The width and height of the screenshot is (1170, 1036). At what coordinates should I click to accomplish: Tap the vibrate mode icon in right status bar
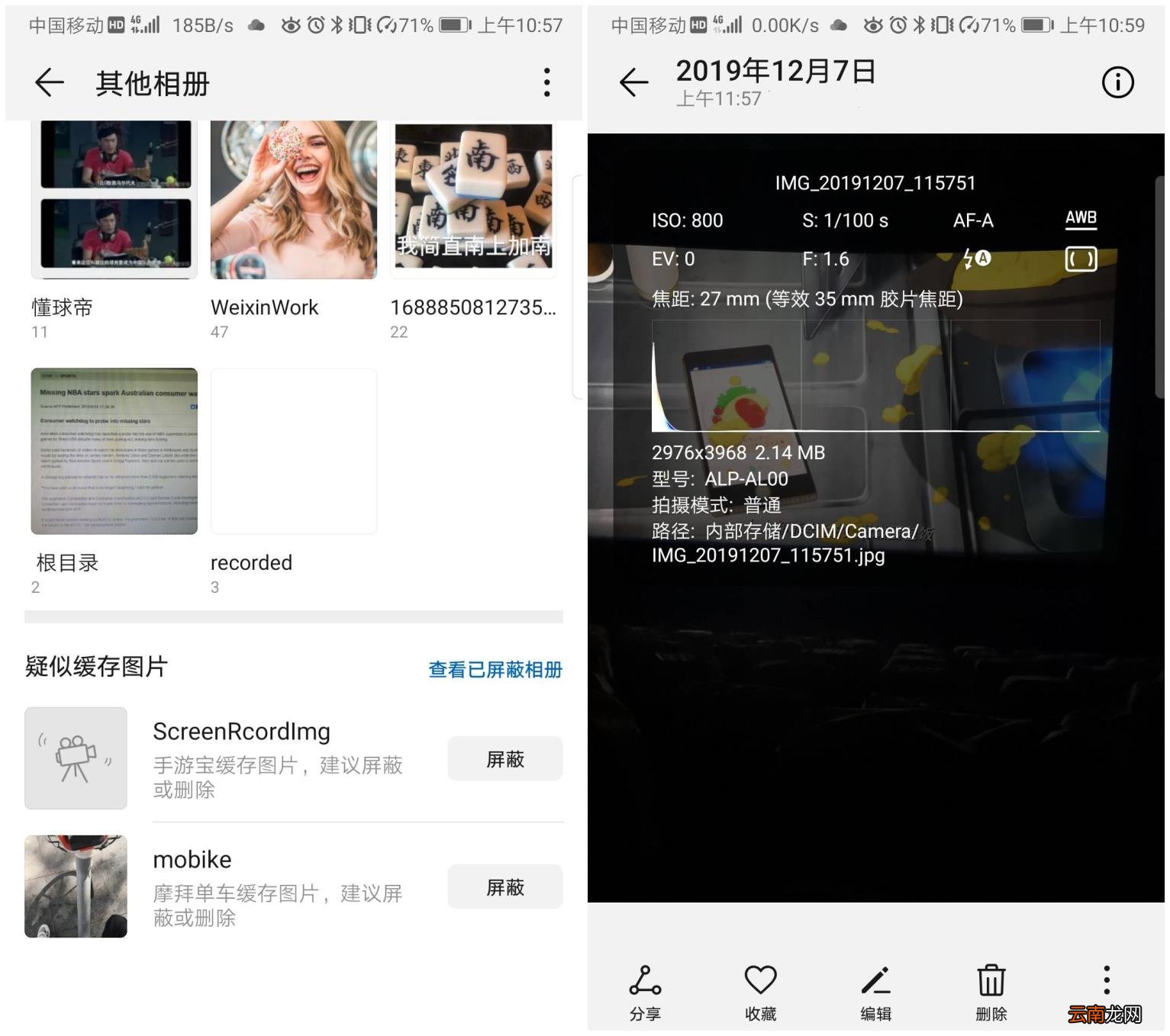[943, 25]
